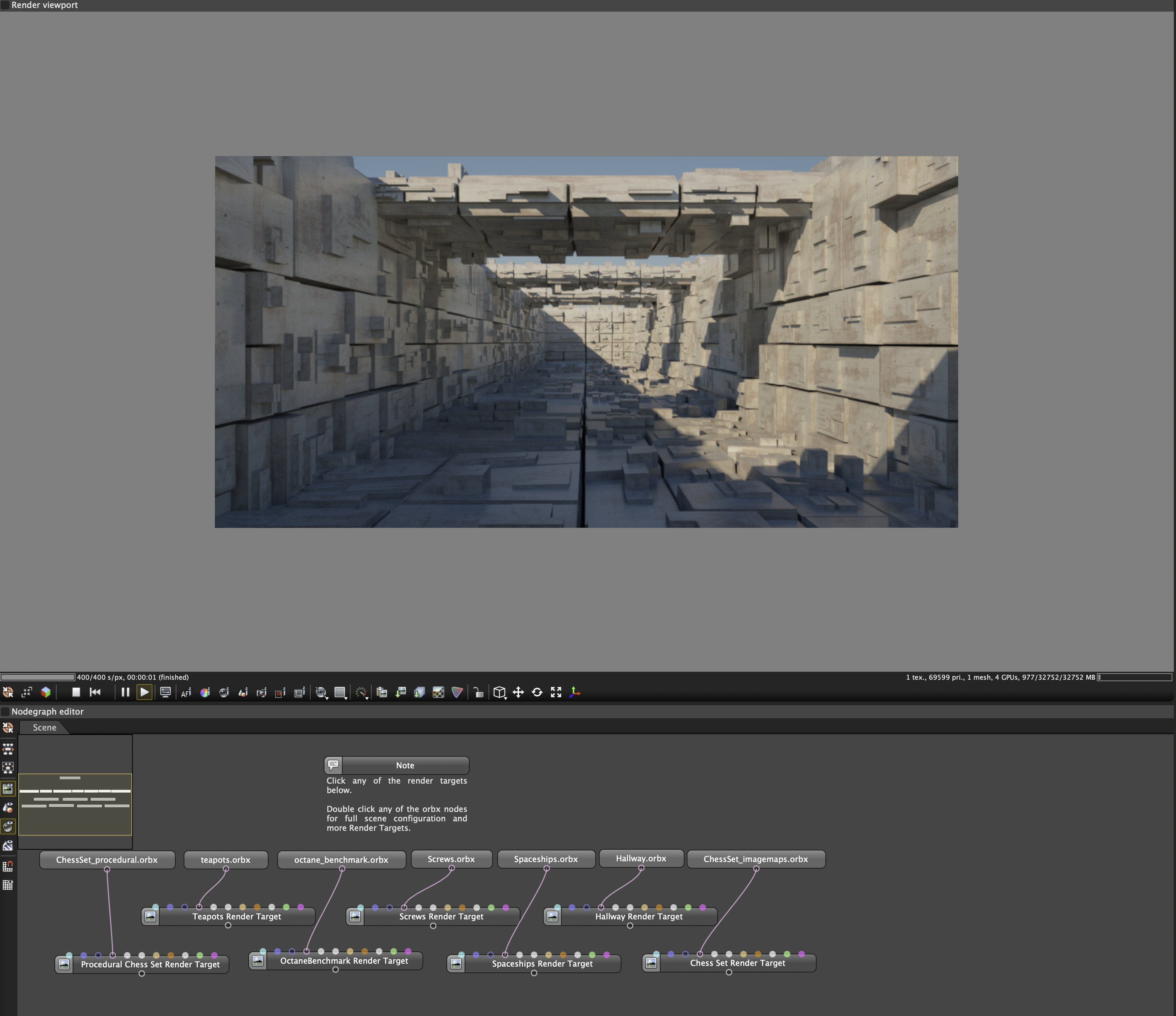
Task: Click the reset camera view icon
Action: (537, 692)
